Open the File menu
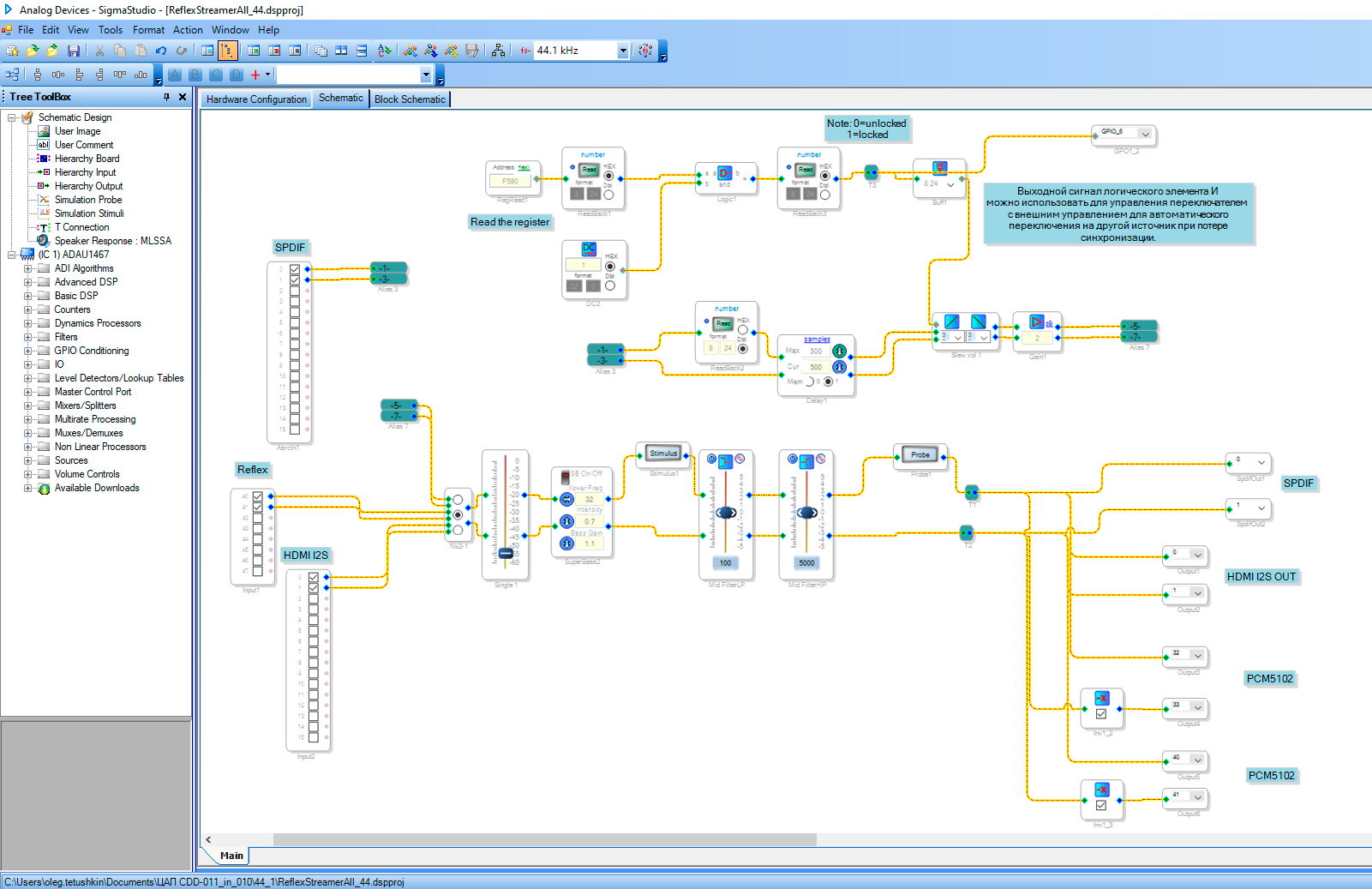The height and width of the screenshot is (889, 1372). 26,30
